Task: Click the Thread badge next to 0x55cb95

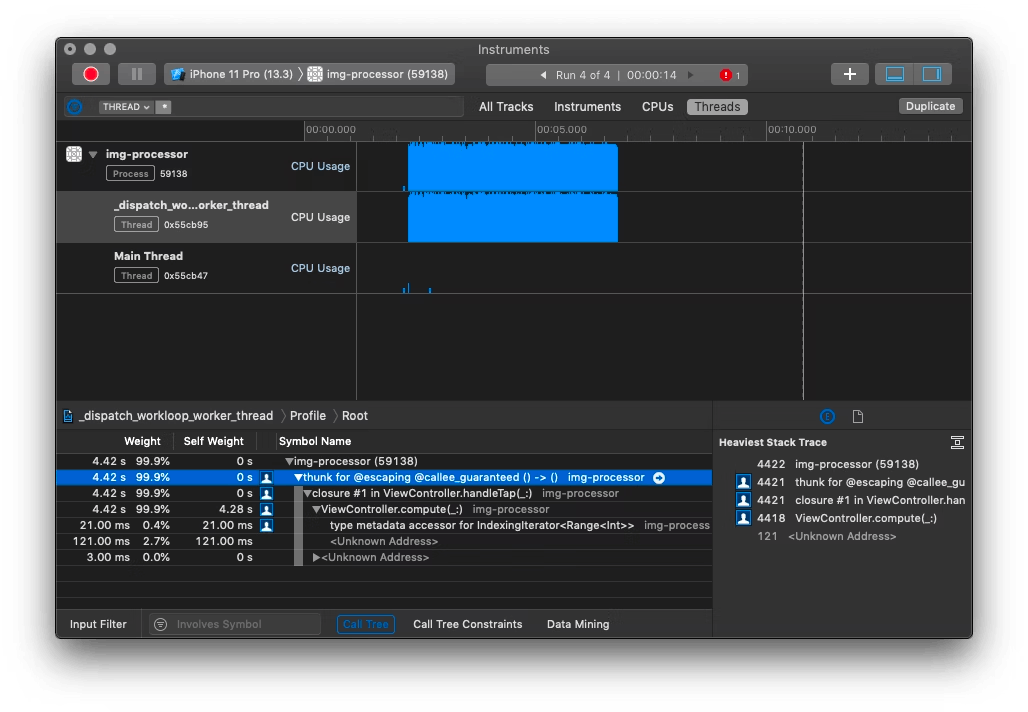Action: tap(136, 224)
